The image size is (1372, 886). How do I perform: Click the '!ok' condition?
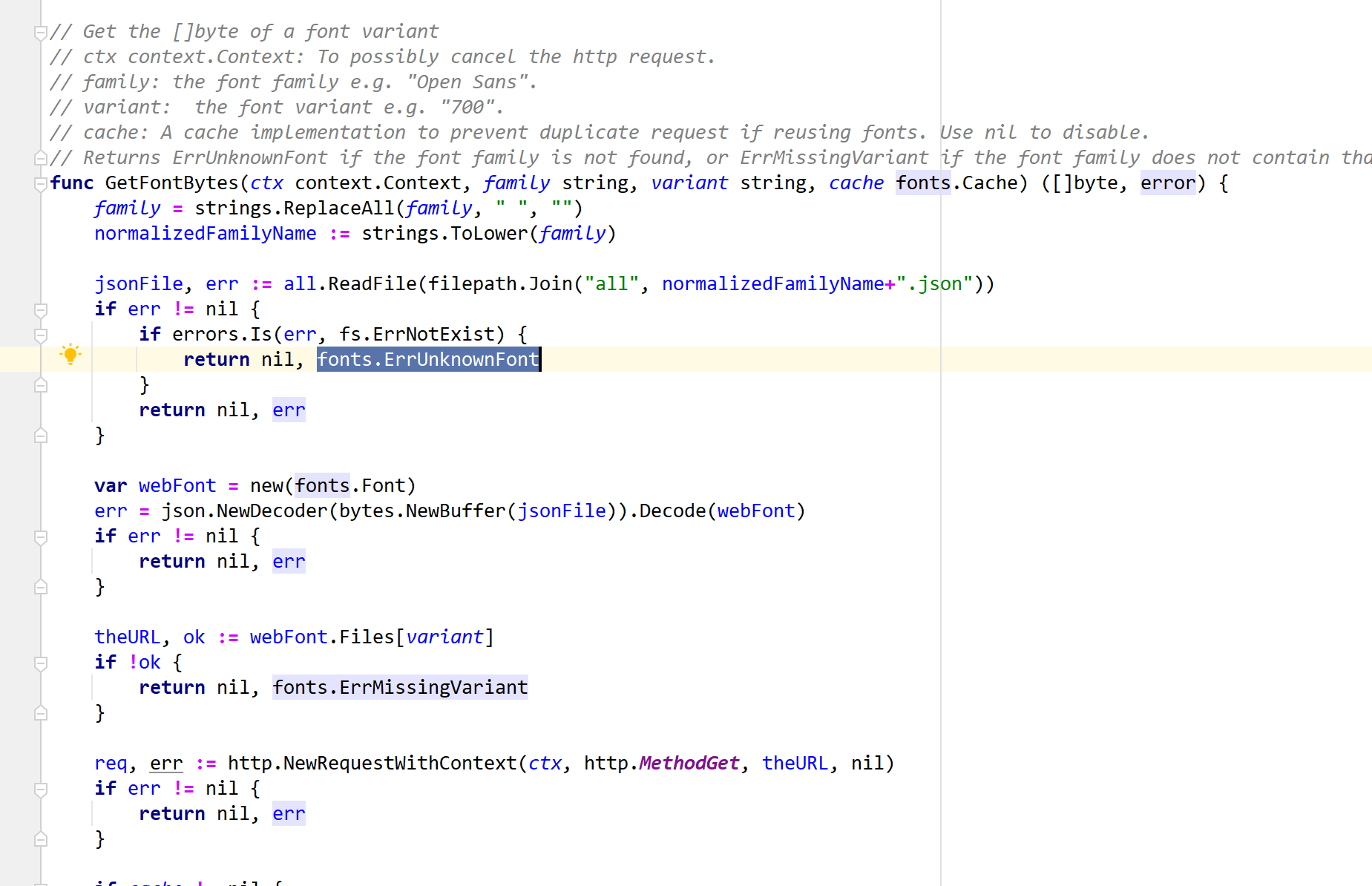[x=144, y=663]
